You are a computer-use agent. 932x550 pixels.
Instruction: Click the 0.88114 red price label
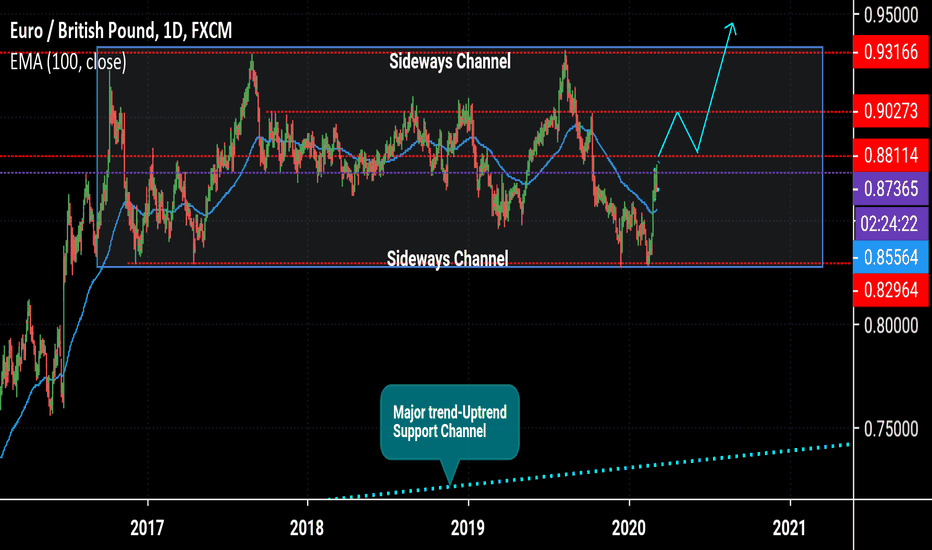(x=890, y=155)
